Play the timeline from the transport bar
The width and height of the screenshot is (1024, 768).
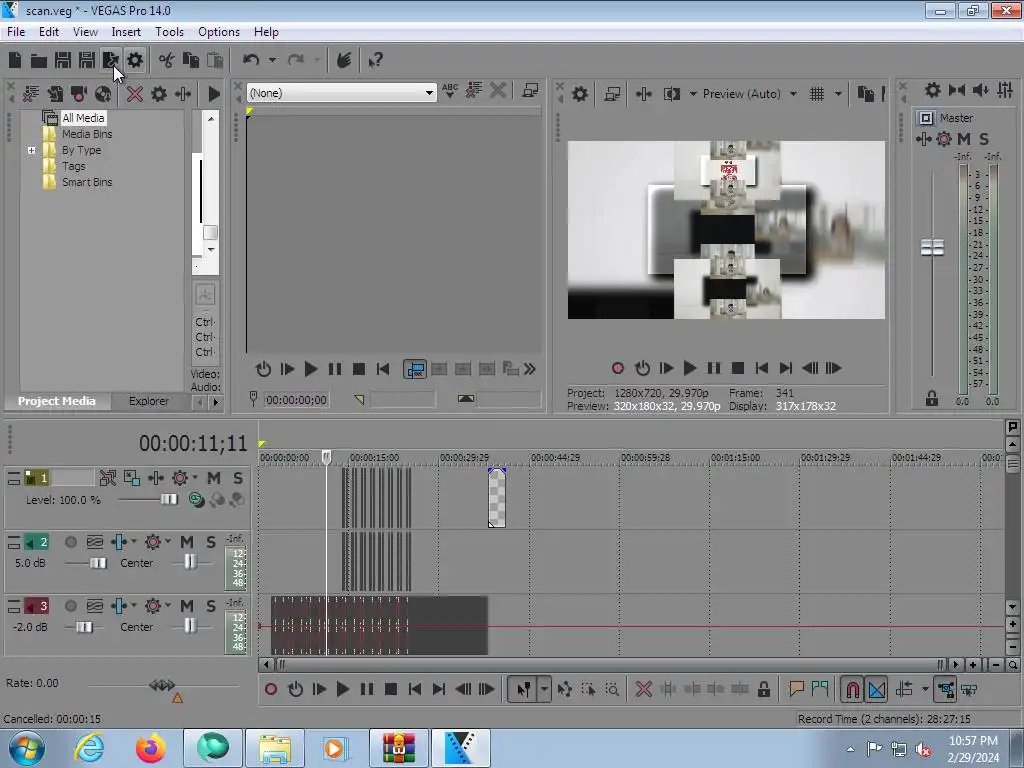tap(343, 690)
